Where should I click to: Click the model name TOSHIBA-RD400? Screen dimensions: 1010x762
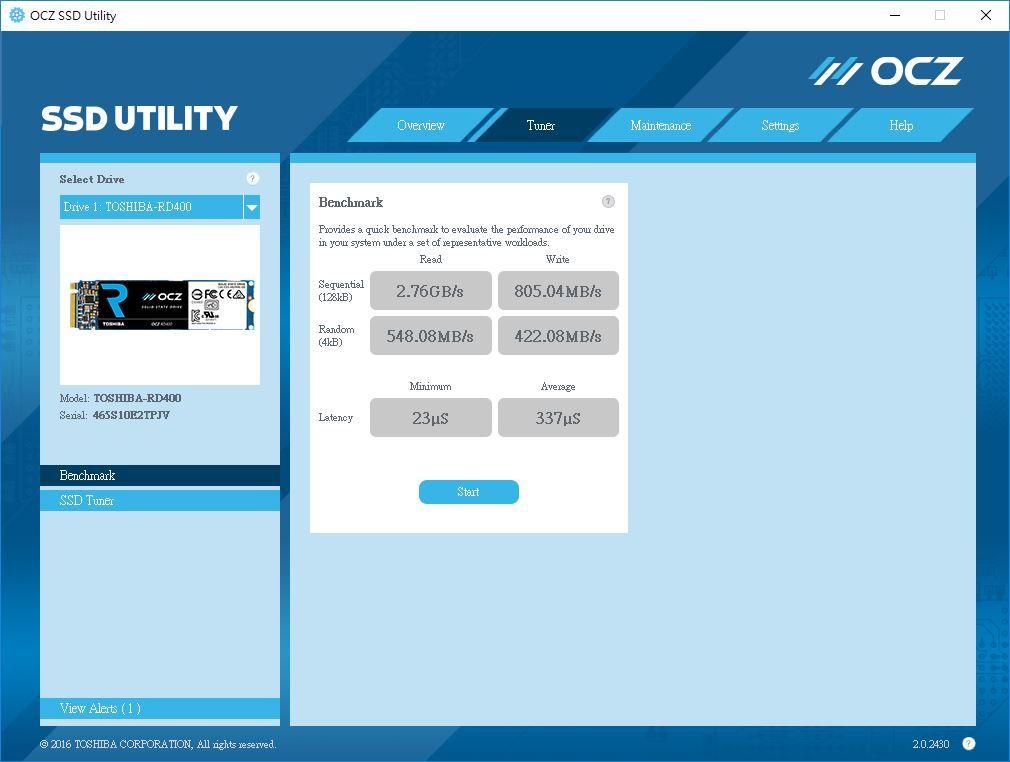point(137,398)
